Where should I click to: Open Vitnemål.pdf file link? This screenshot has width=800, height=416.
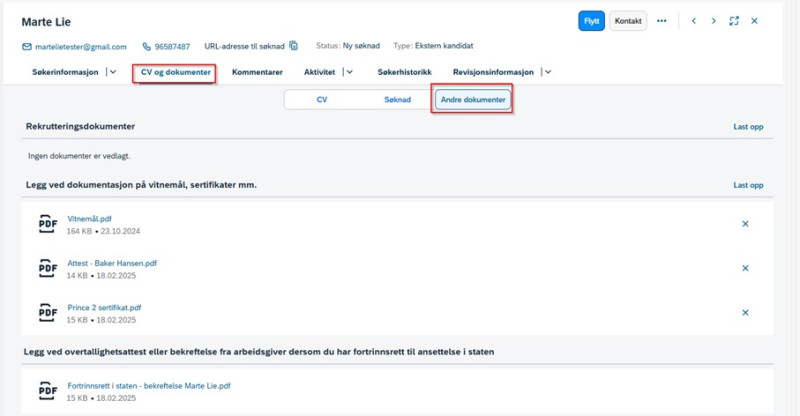(89, 218)
